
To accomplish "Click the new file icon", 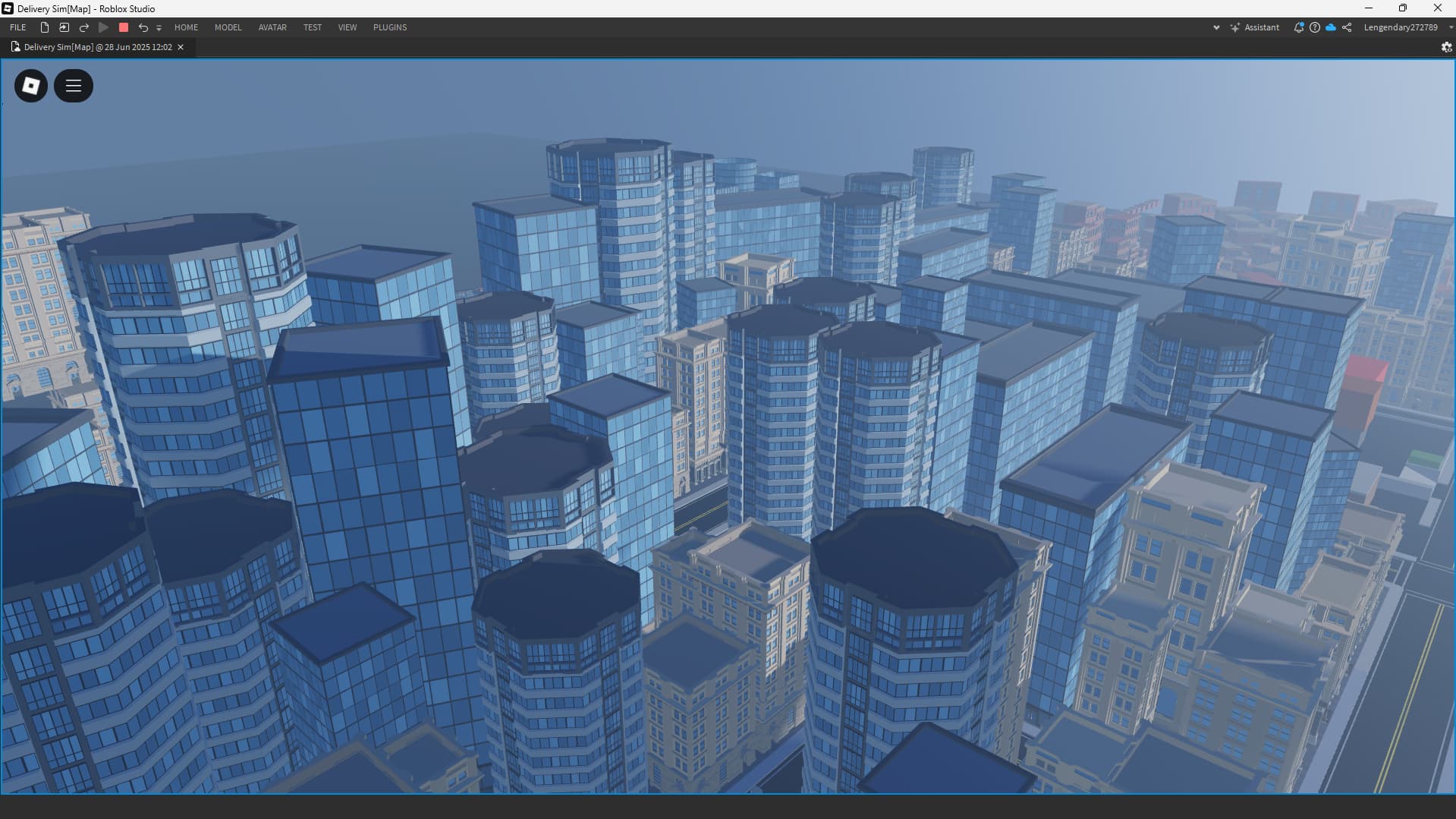I will [45, 27].
